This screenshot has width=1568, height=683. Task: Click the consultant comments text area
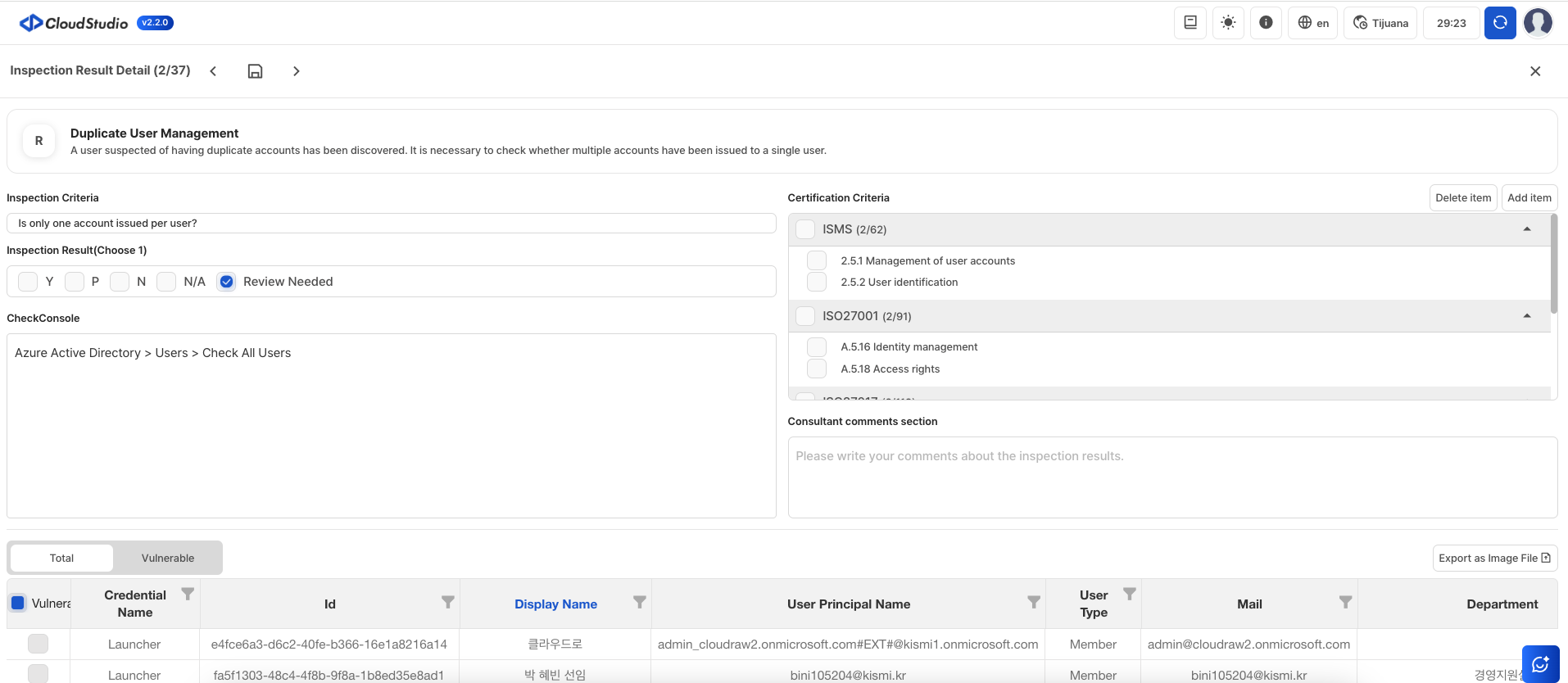[x=1171, y=477]
